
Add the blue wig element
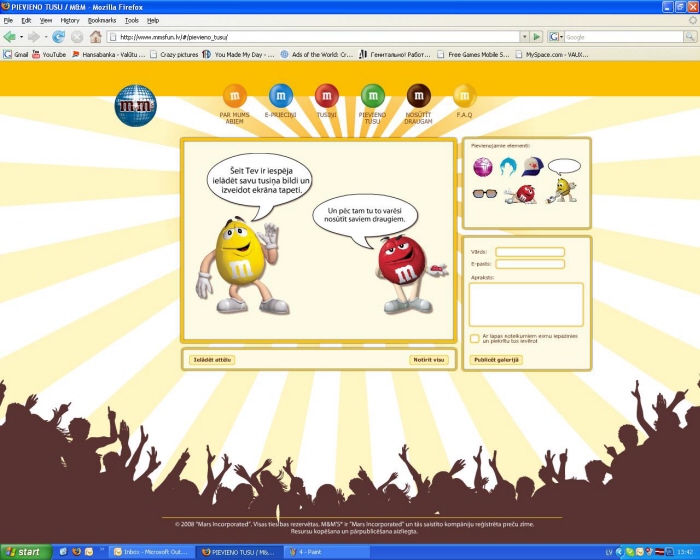pos(508,167)
